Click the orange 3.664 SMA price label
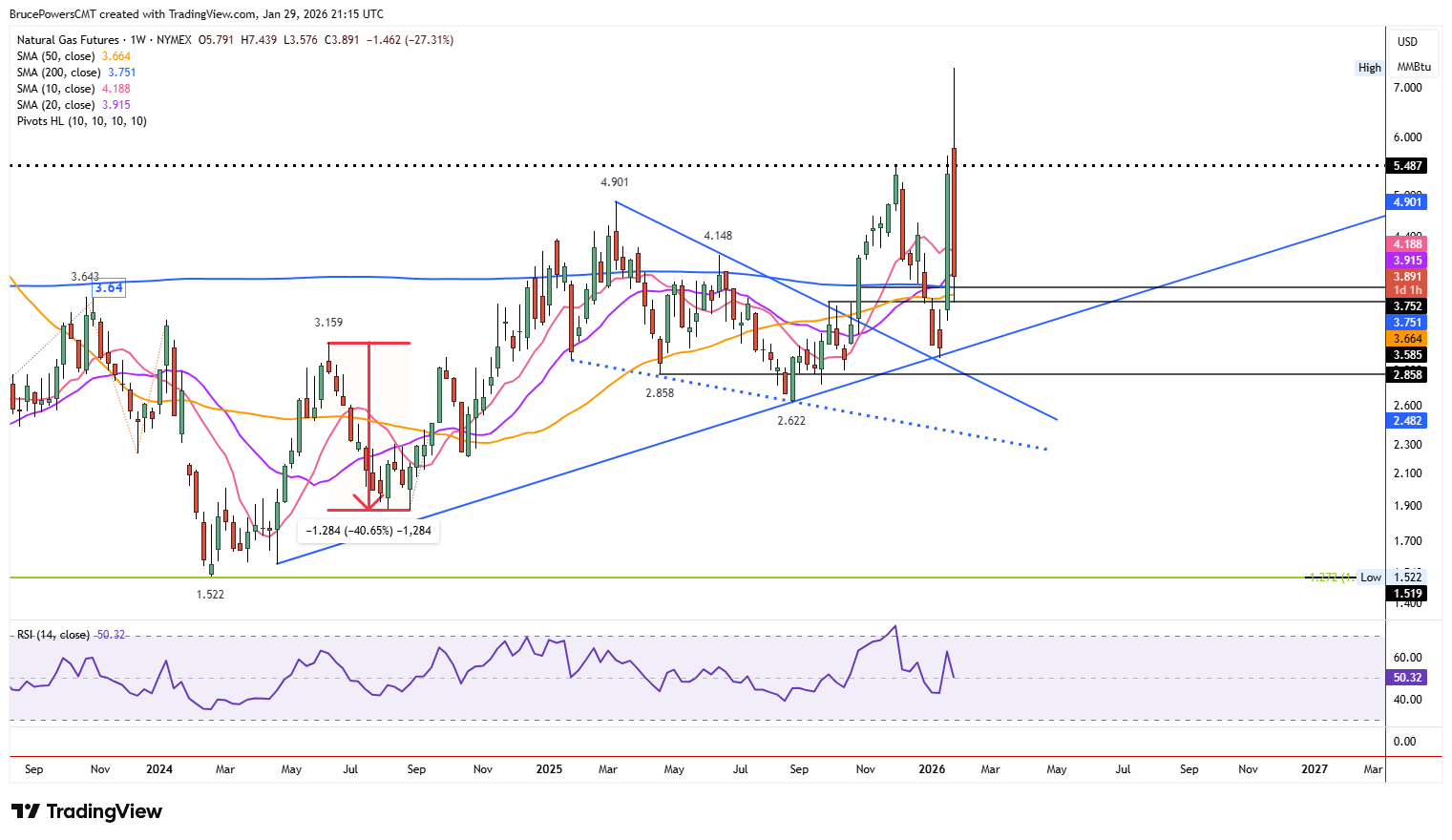Screen dimensions: 1452x840 point(1407,339)
